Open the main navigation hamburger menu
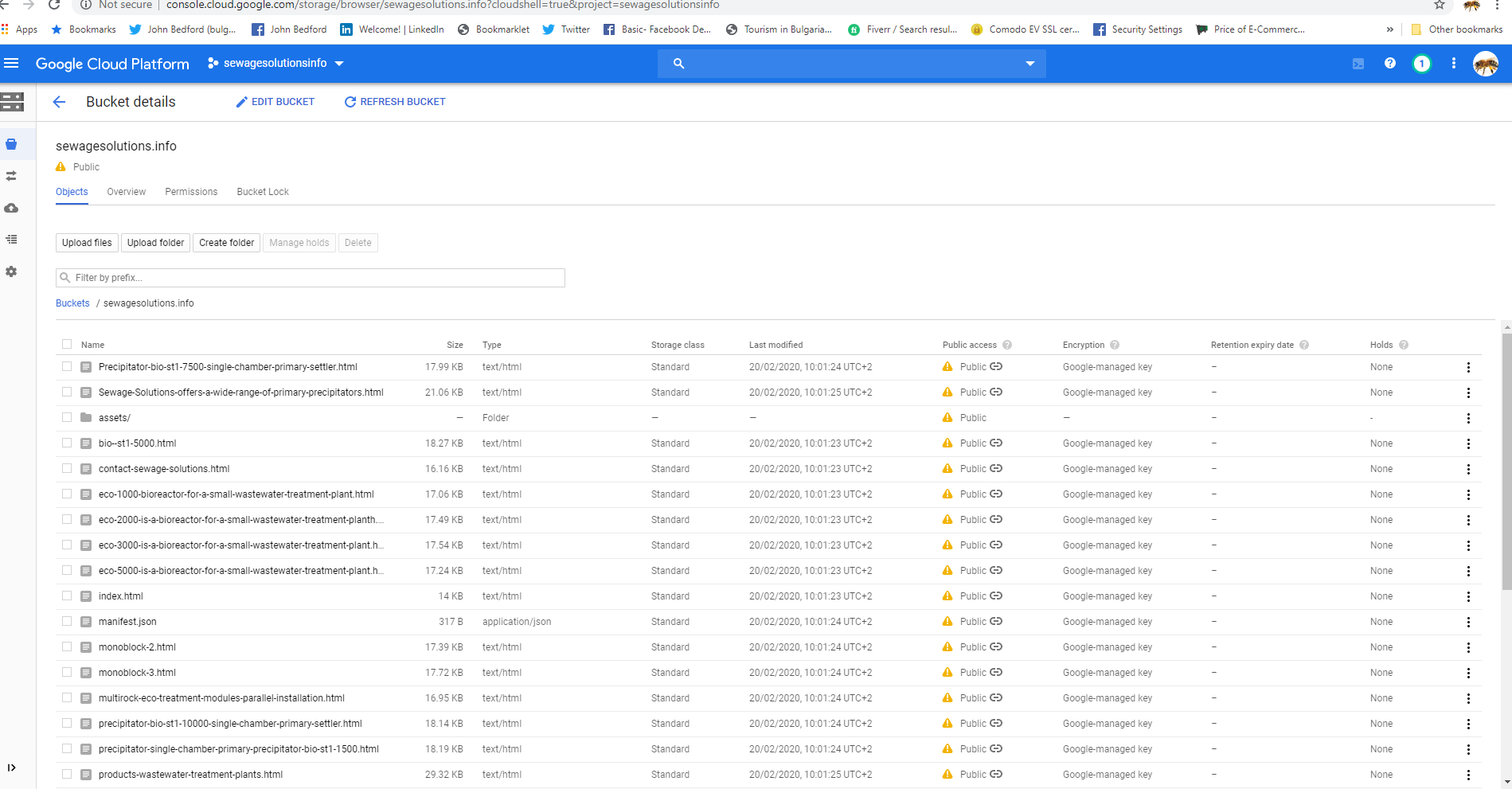Image resolution: width=1512 pixels, height=789 pixels. tap(11, 64)
